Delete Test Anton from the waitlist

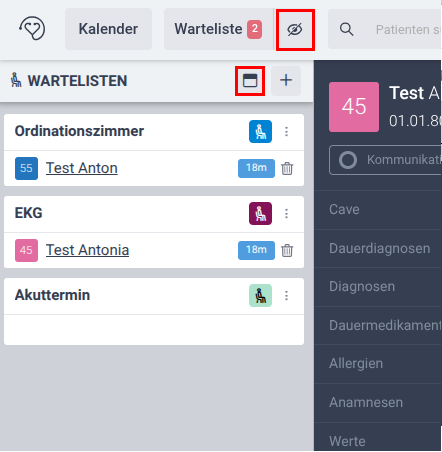pyautogui.click(x=287, y=168)
